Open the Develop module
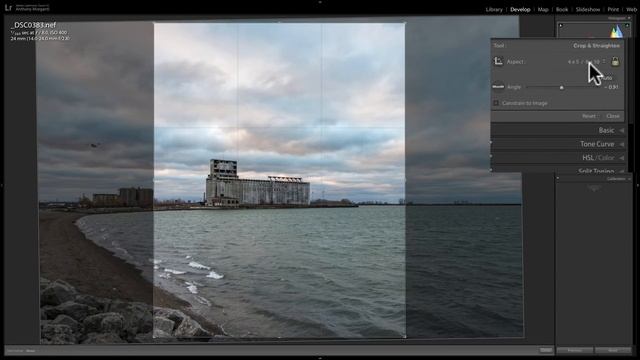Screen dimensions: 640x360 [520, 9]
